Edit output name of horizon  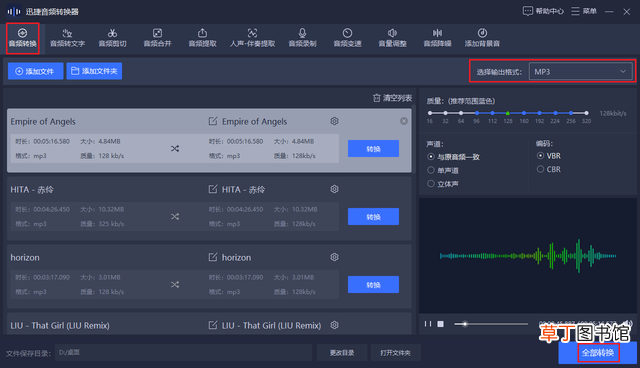pyautogui.click(x=213, y=257)
